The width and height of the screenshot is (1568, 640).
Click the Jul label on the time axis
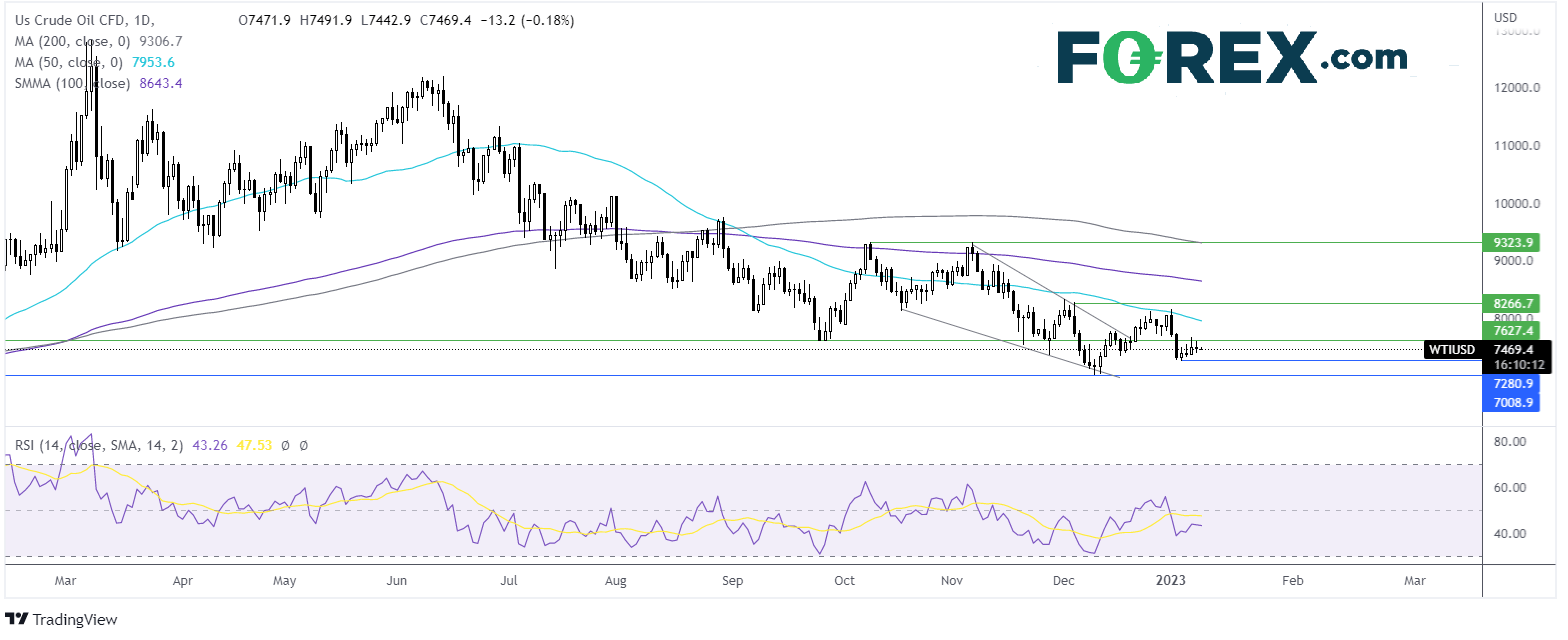coord(508,580)
